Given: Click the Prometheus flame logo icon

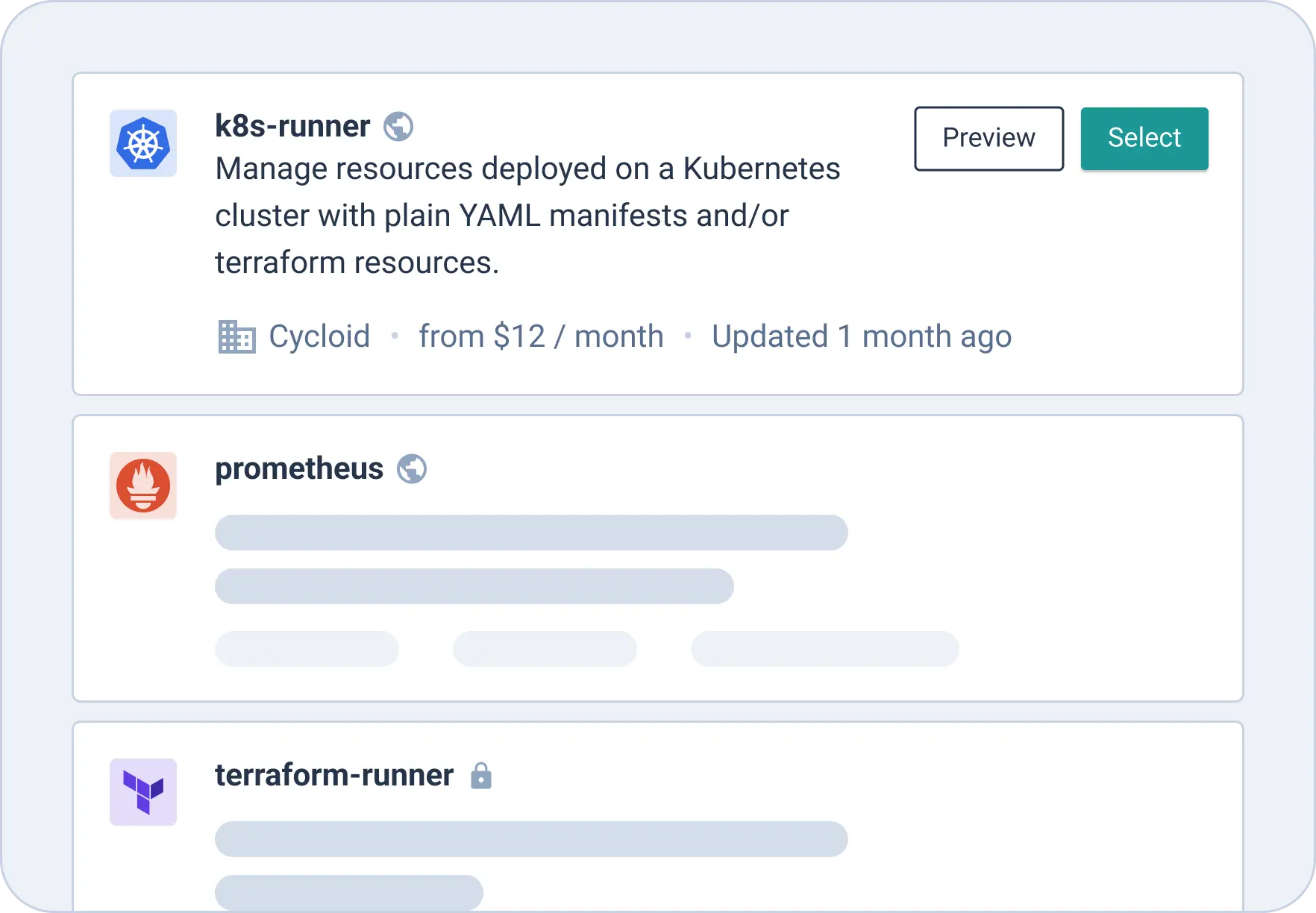Looking at the screenshot, I should click(143, 486).
